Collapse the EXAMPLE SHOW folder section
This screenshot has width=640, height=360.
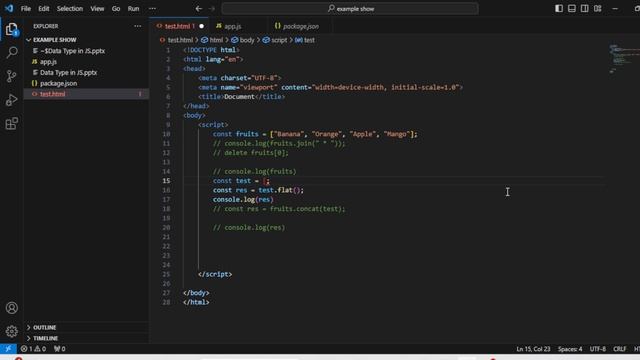click(54, 40)
